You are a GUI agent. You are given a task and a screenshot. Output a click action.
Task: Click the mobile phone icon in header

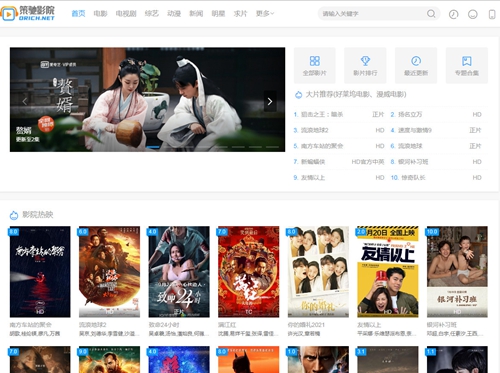[492, 14]
